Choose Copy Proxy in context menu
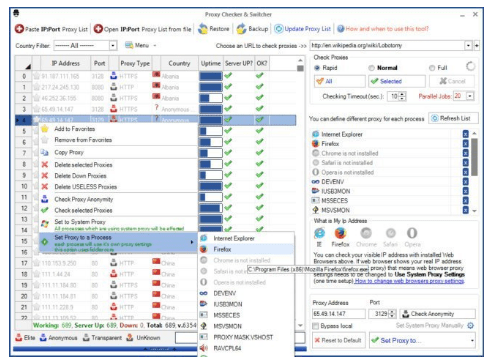This screenshot has width=491, height=364. 118,152
